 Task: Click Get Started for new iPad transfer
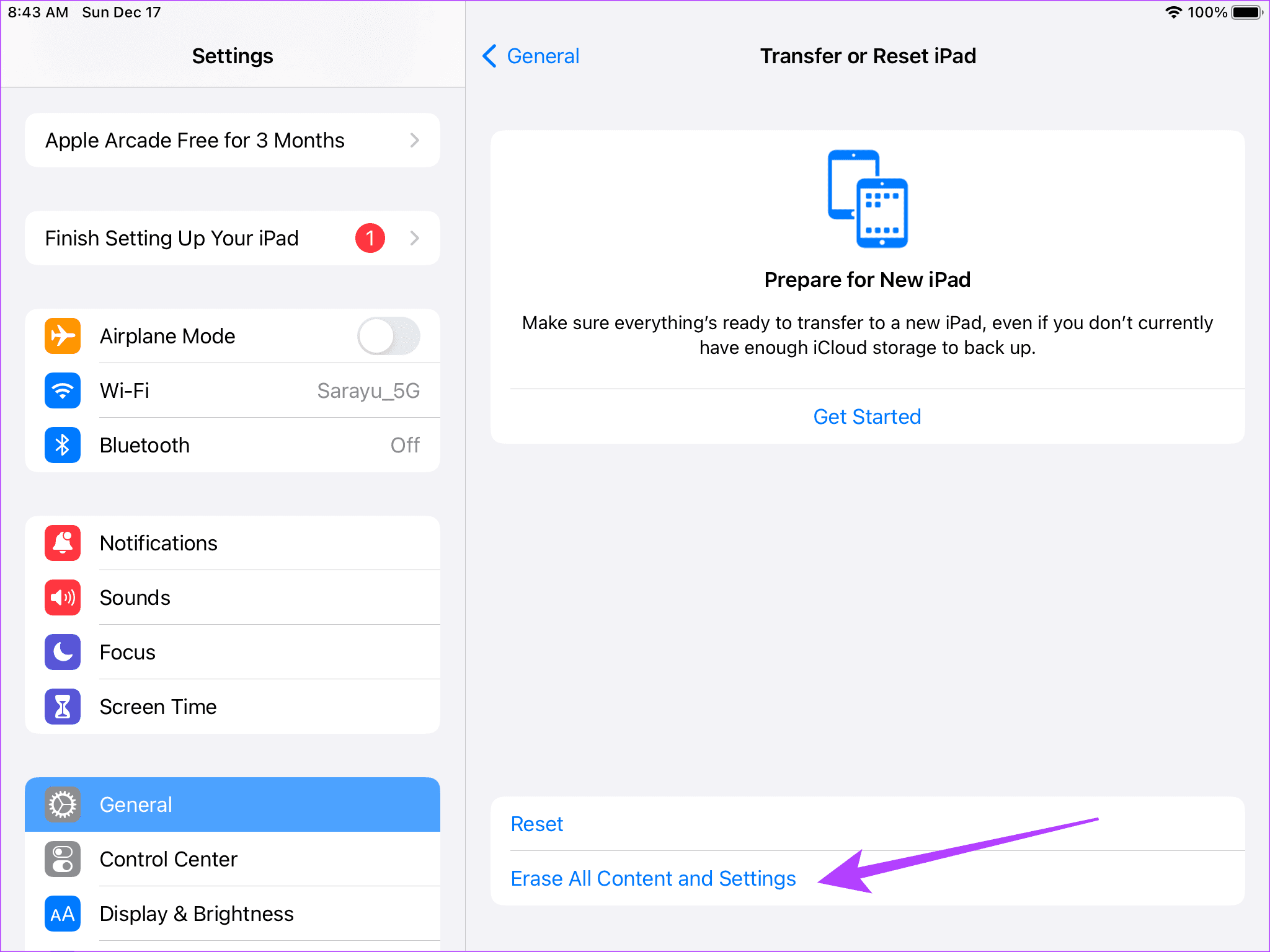point(867,417)
